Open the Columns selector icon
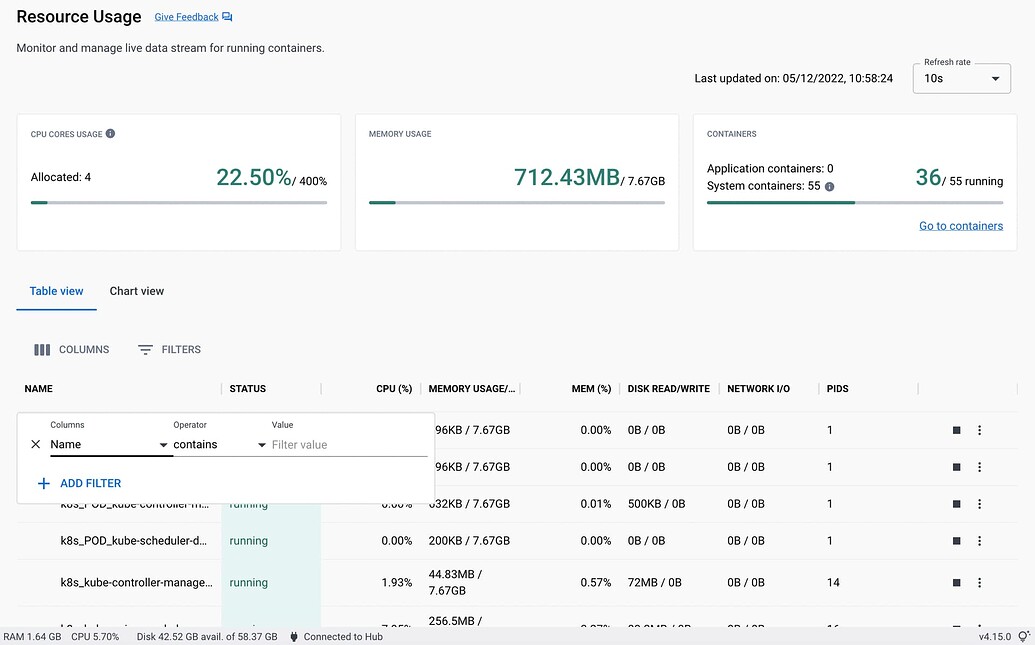 41,349
